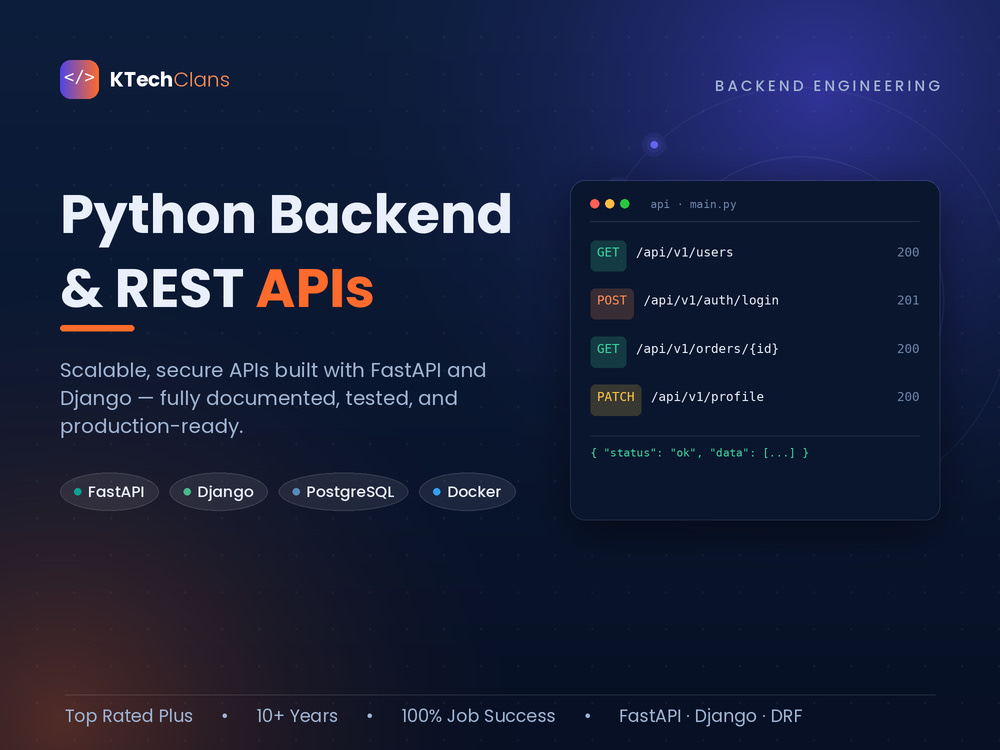Click the 10+ Years footer text
The height and width of the screenshot is (750, 1000).
(297, 716)
